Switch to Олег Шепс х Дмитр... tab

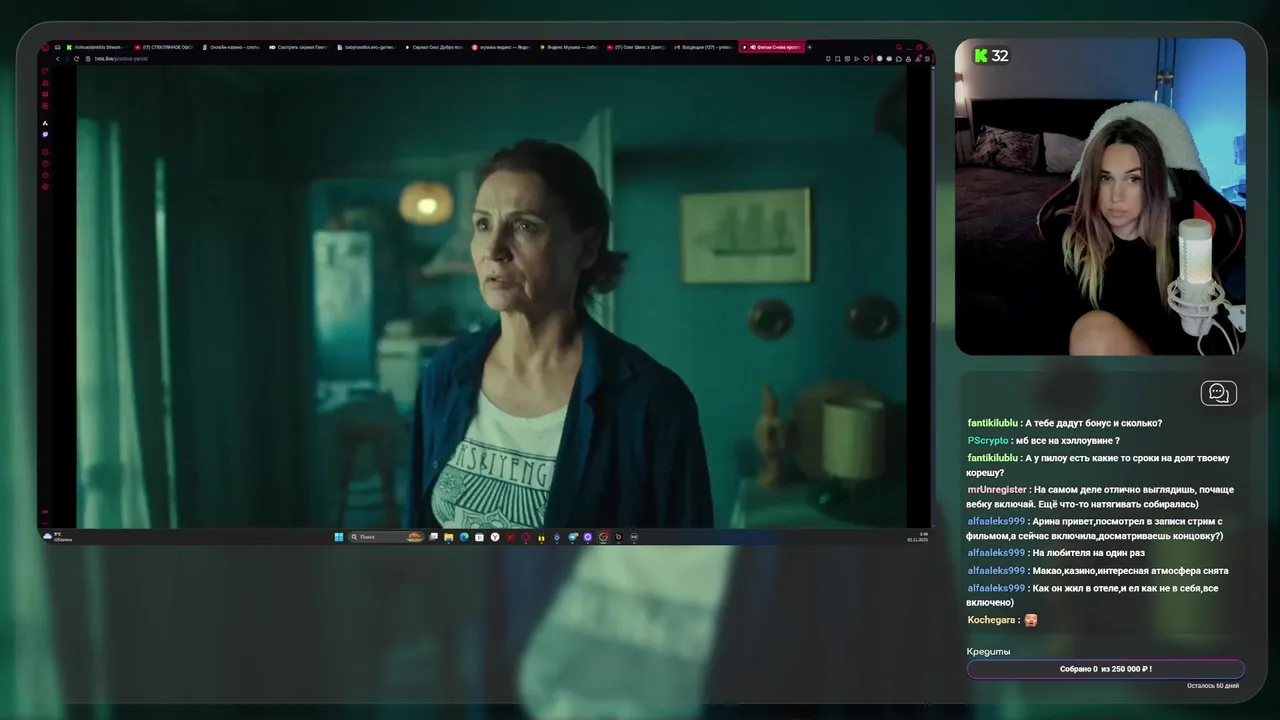point(638,47)
